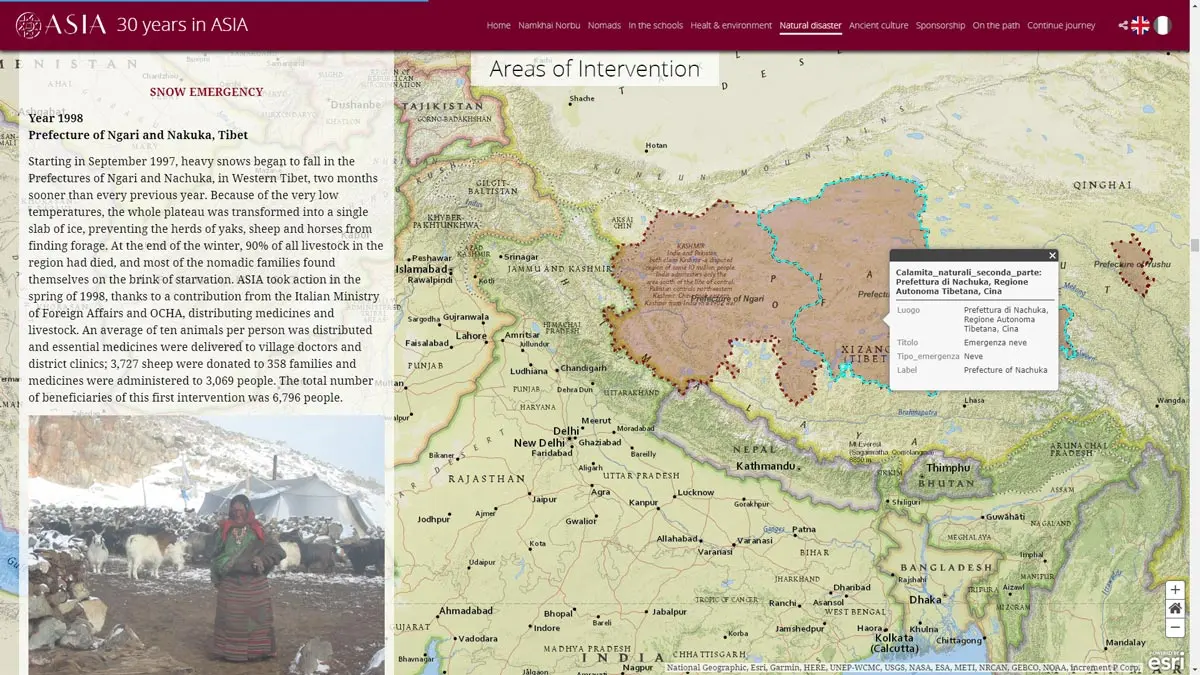Click the home icon to reset map extent
Viewport: 1200px width, 675px height.
(1175, 608)
